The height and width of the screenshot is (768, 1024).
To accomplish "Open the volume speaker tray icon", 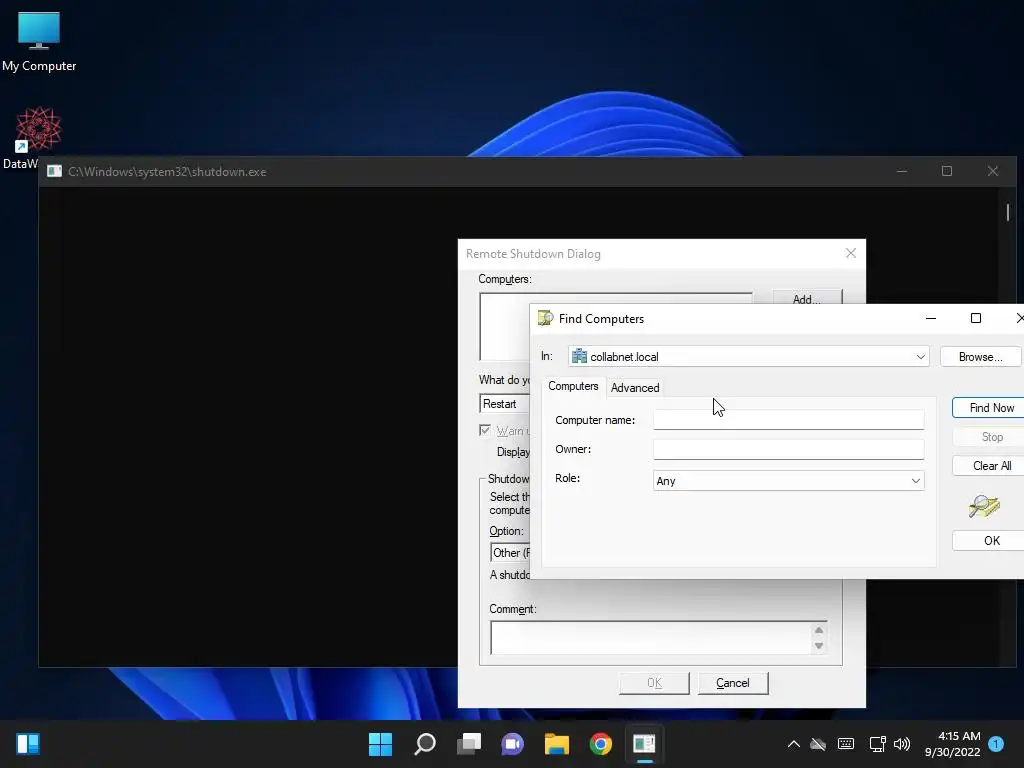I will 902,744.
